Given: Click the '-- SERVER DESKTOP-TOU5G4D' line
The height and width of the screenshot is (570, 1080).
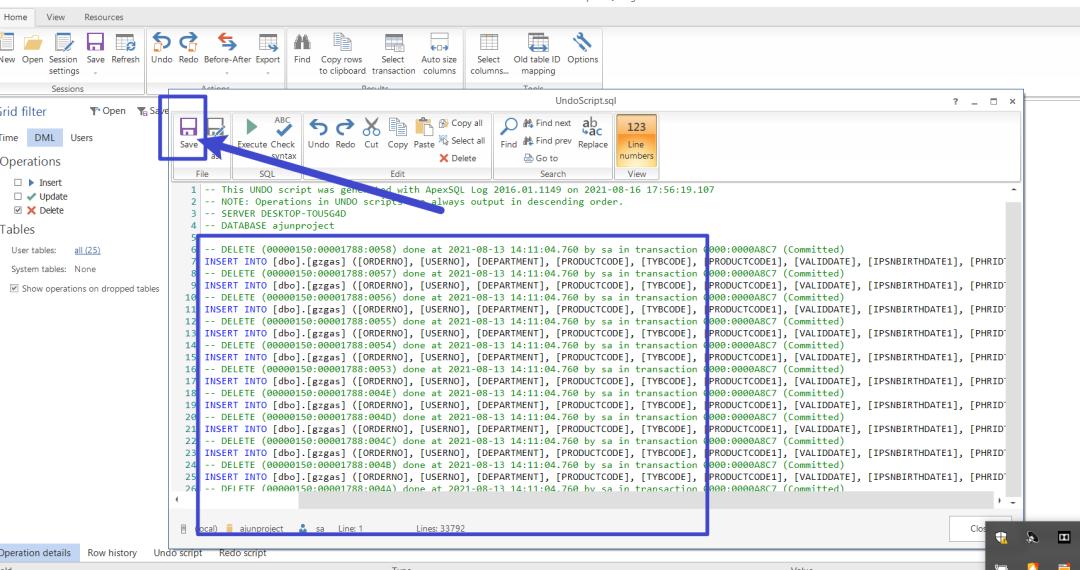Looking at the screenshot, I should click(275, 213).
